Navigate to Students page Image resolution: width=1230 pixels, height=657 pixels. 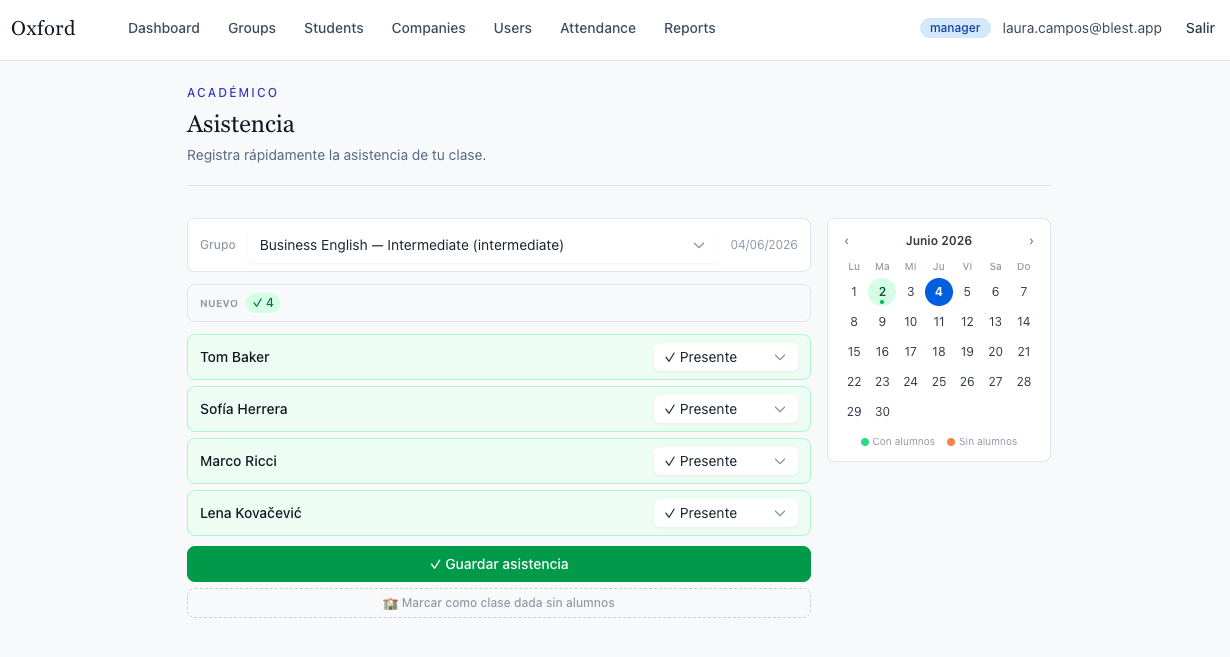pos(334,28)
